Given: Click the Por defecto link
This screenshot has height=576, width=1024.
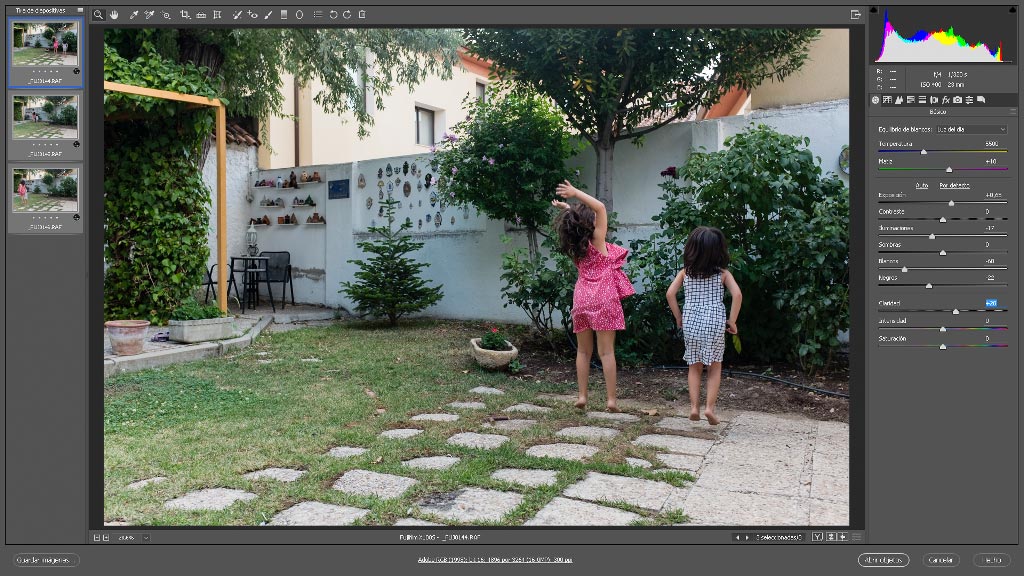Looking at the screenshot, I should [x=954, y=185].
